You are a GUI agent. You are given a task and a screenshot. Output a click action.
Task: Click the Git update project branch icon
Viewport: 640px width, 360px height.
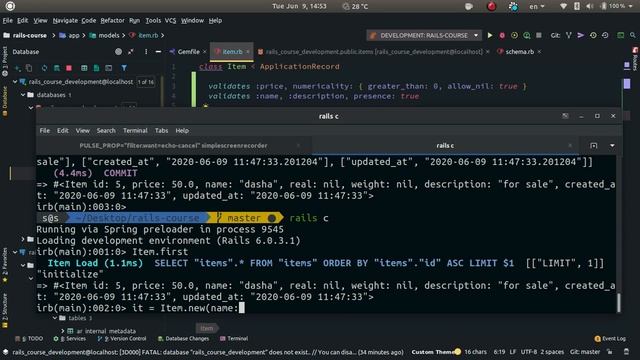tap(569, 36)
